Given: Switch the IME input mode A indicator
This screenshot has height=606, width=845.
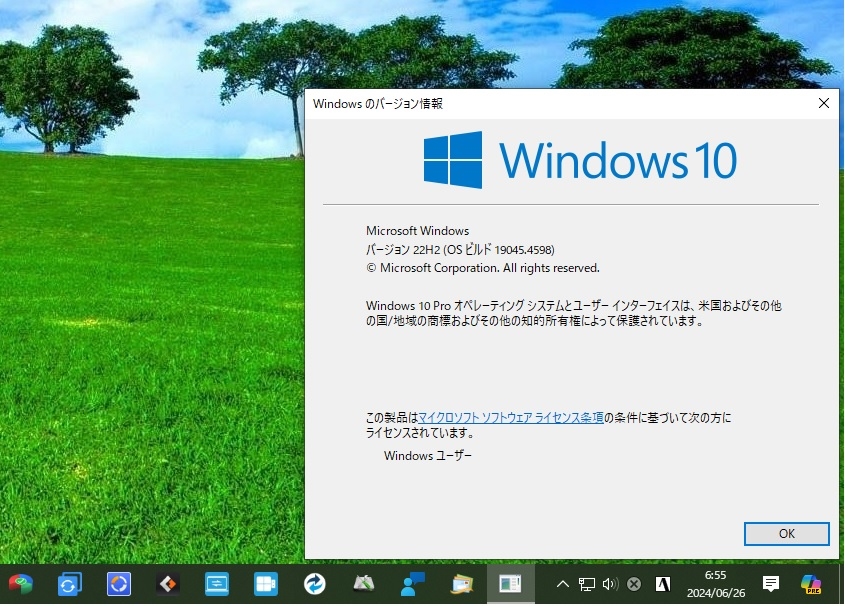Looking at the screenshot, I should tap(663, 584).
